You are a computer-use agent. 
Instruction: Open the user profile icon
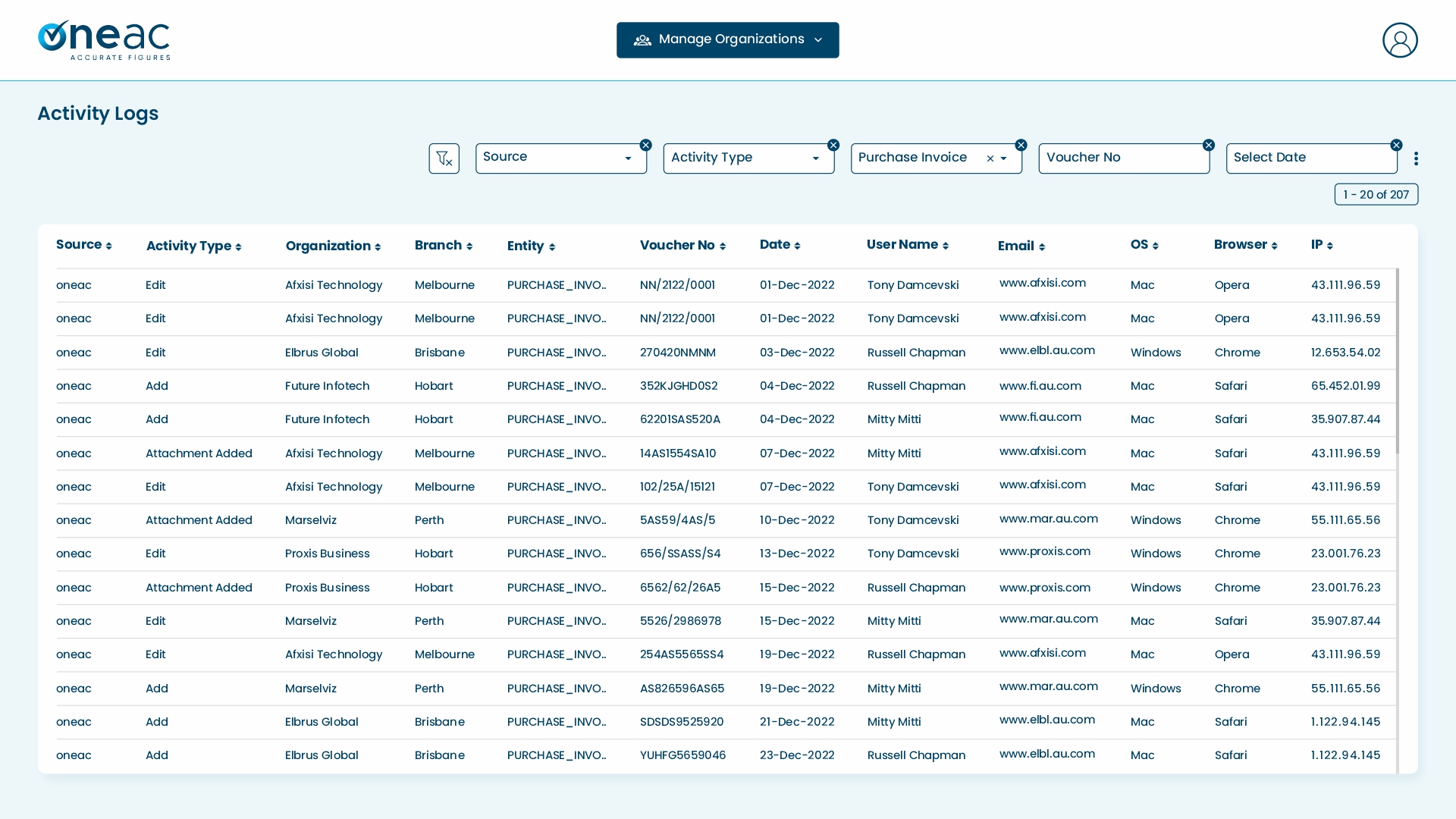coord(1400,39)
